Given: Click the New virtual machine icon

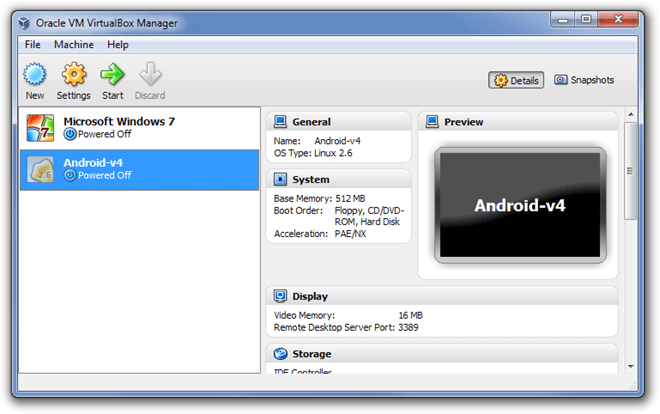Looking at the screenshot, I should click(35, 74).
